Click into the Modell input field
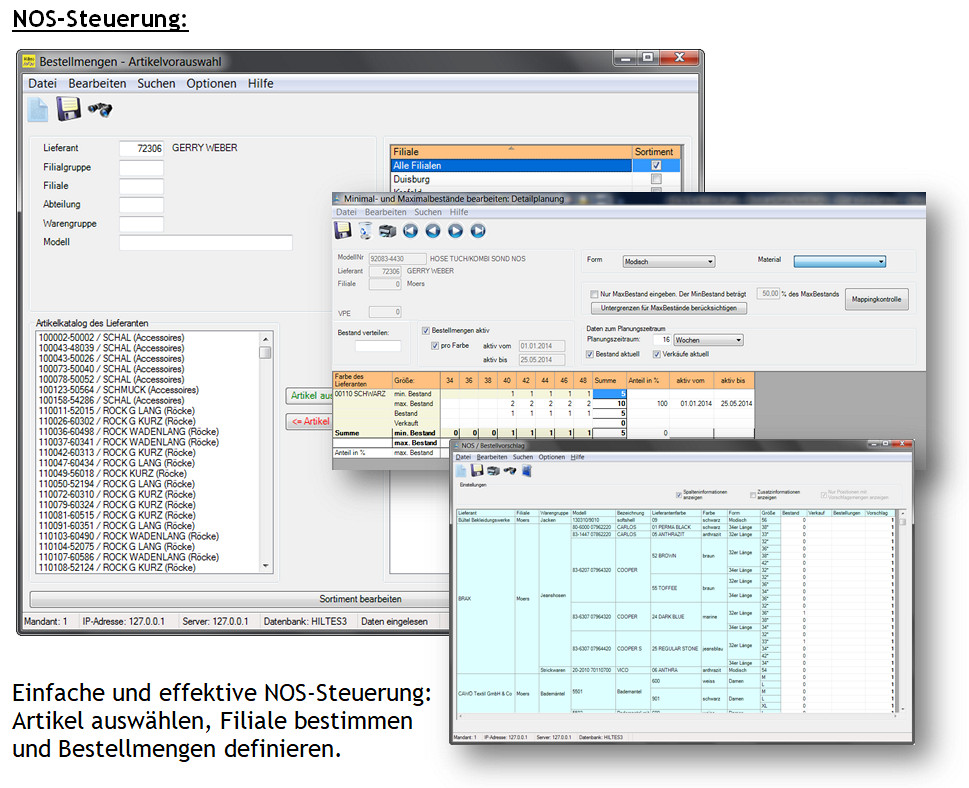This screenshot has width=969, height=788. [x=205, y=243]
